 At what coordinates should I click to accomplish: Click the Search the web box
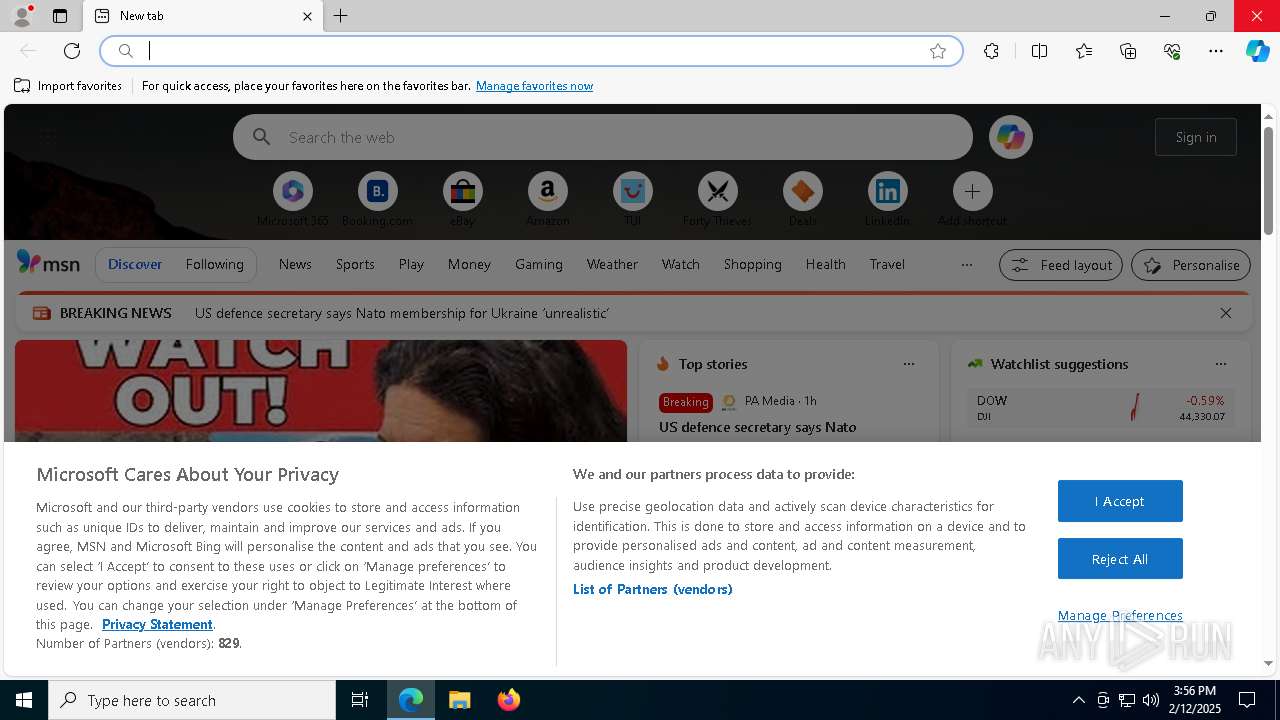pyautogui.click(x=603, y=137)
